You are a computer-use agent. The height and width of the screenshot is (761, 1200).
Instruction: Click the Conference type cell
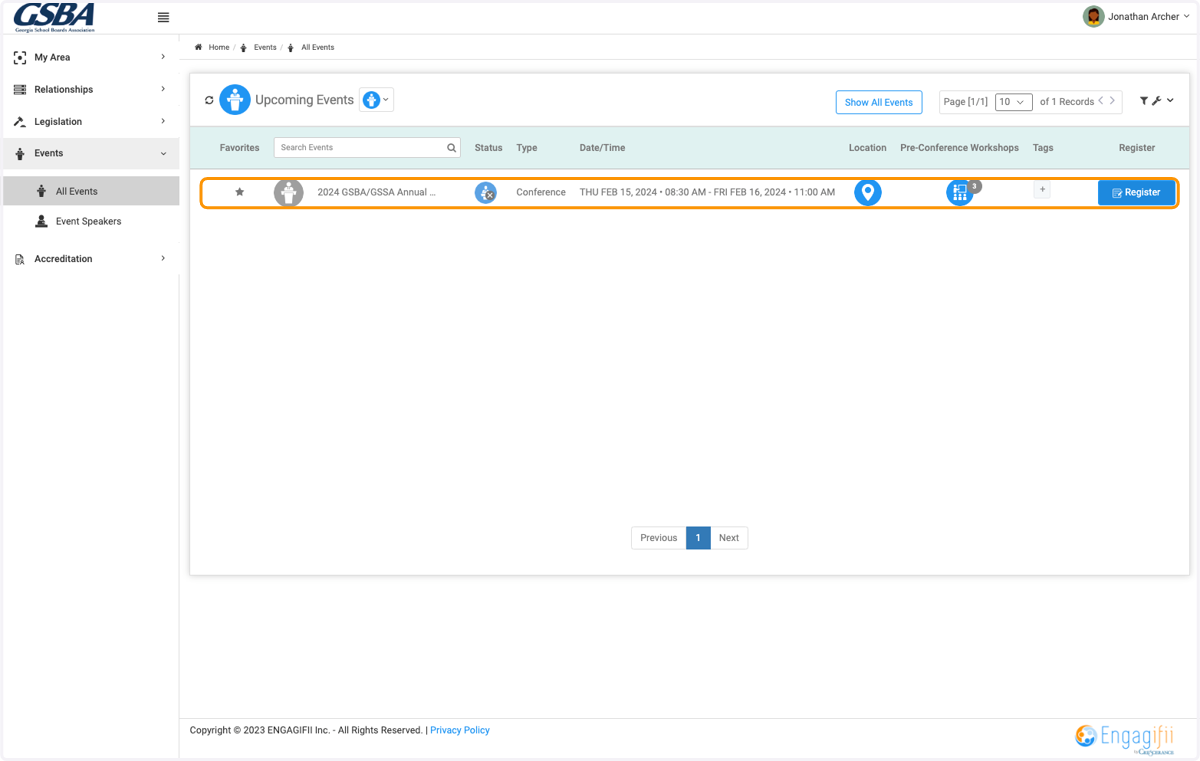541,192
